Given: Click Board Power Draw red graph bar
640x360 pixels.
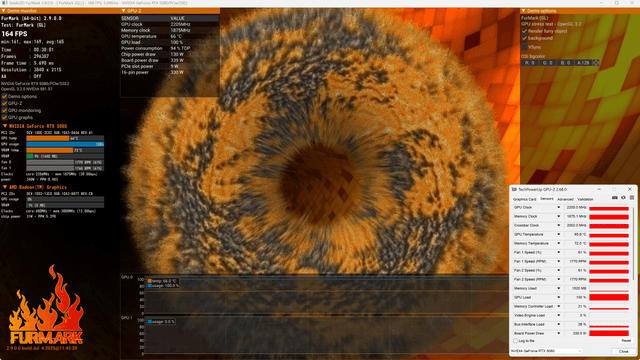Looking at the screenshot, I should coord(609,333).
